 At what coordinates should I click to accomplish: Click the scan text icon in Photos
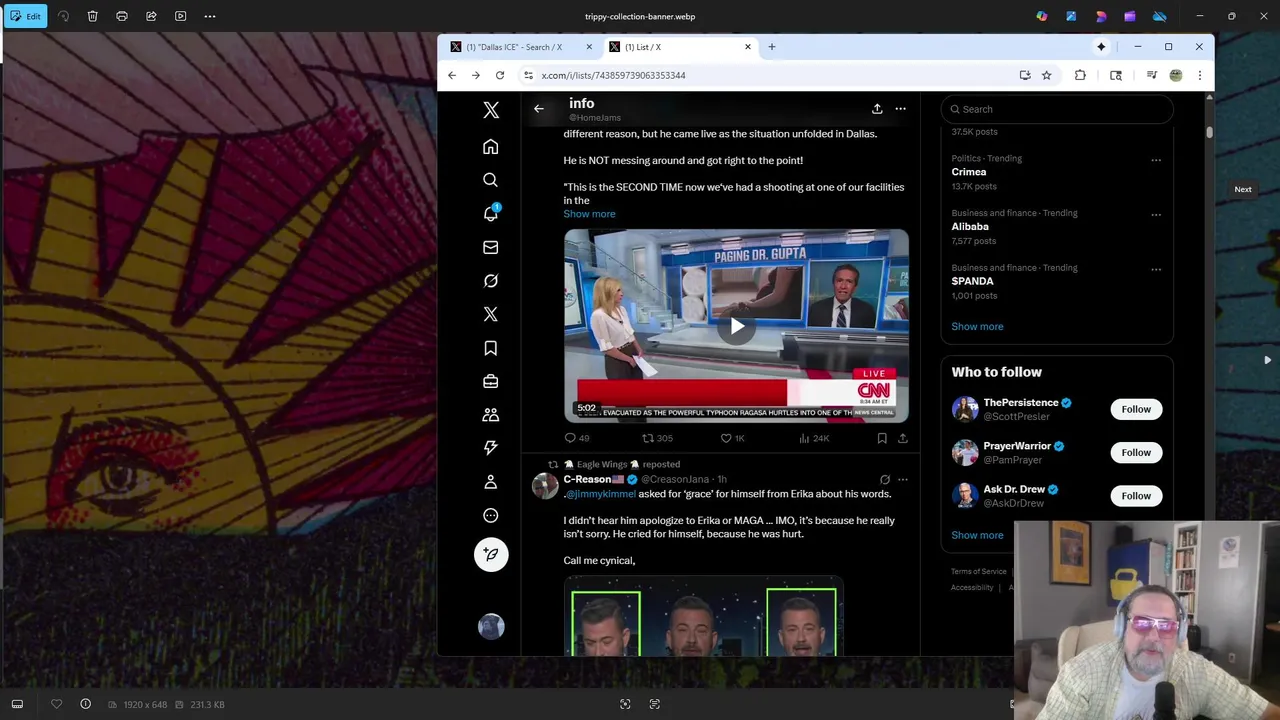point(655,704)
